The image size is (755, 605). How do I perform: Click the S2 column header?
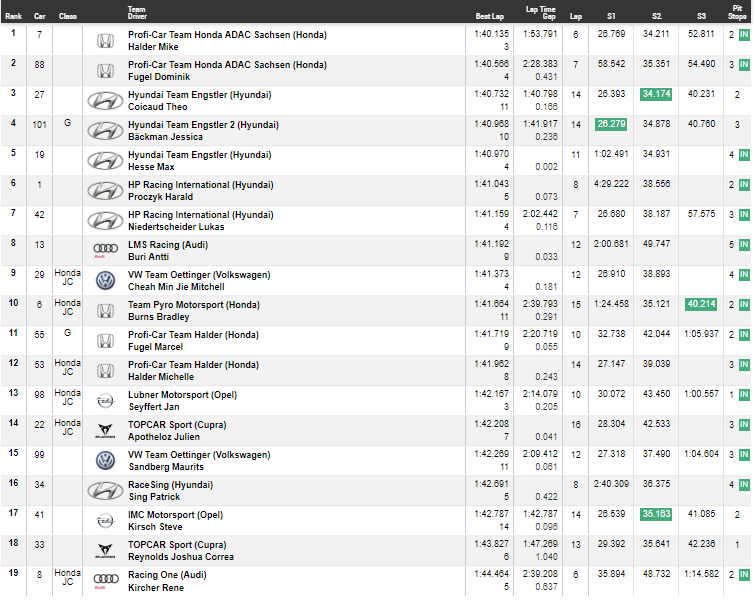click(x=657, y=16)
